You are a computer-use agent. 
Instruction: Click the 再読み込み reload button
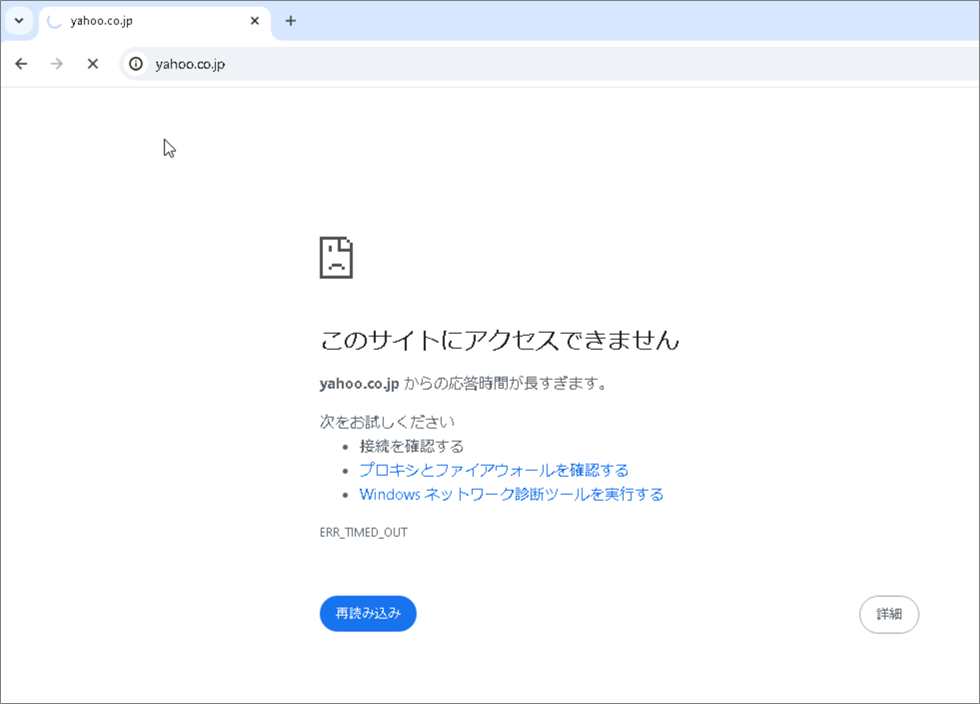tap(368, 613)
